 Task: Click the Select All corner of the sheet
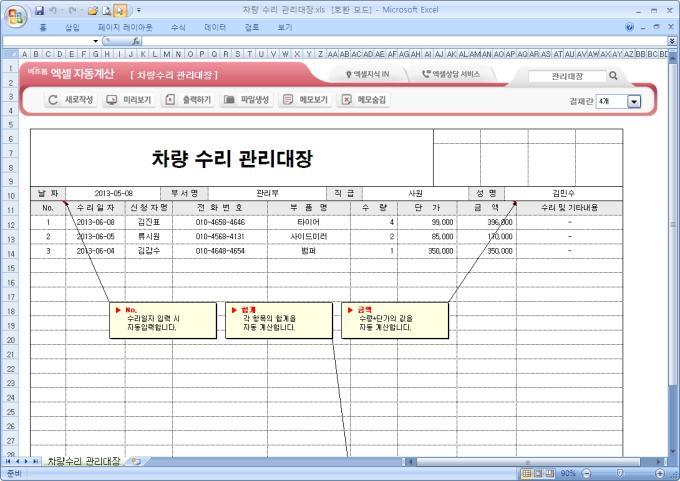[x=10, y=54]
